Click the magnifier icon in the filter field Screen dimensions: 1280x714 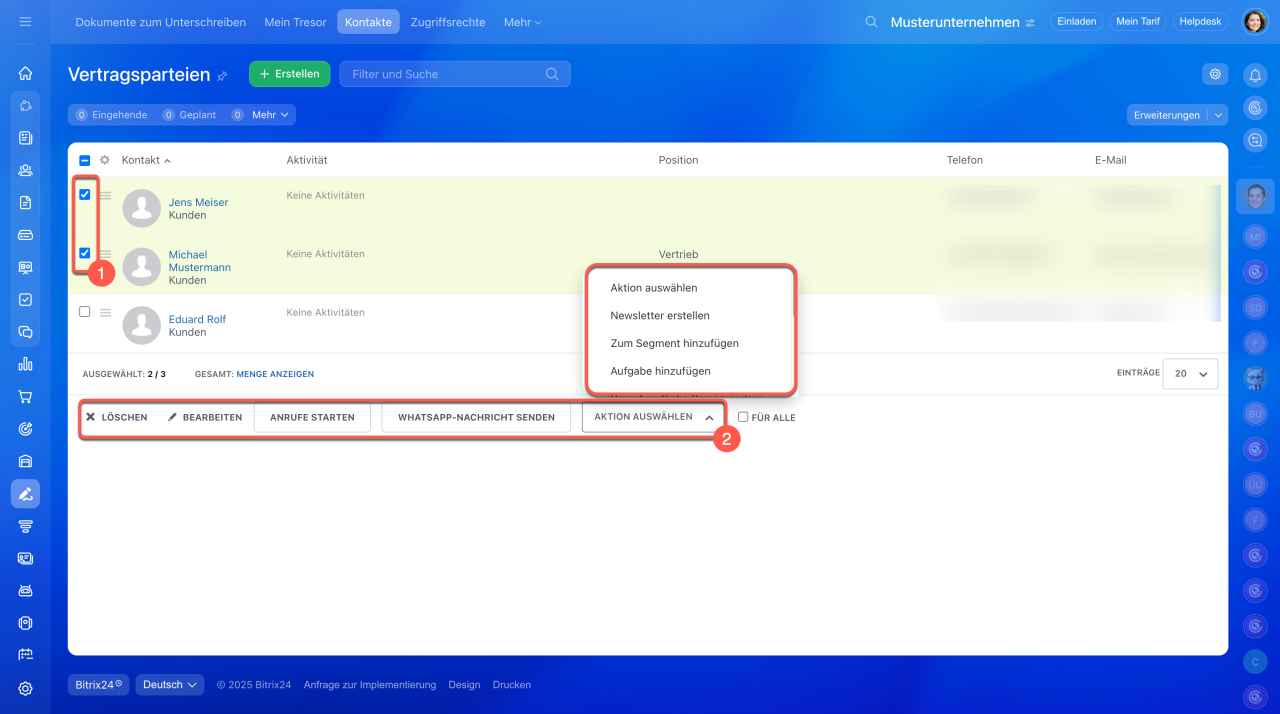pos(552,74)
